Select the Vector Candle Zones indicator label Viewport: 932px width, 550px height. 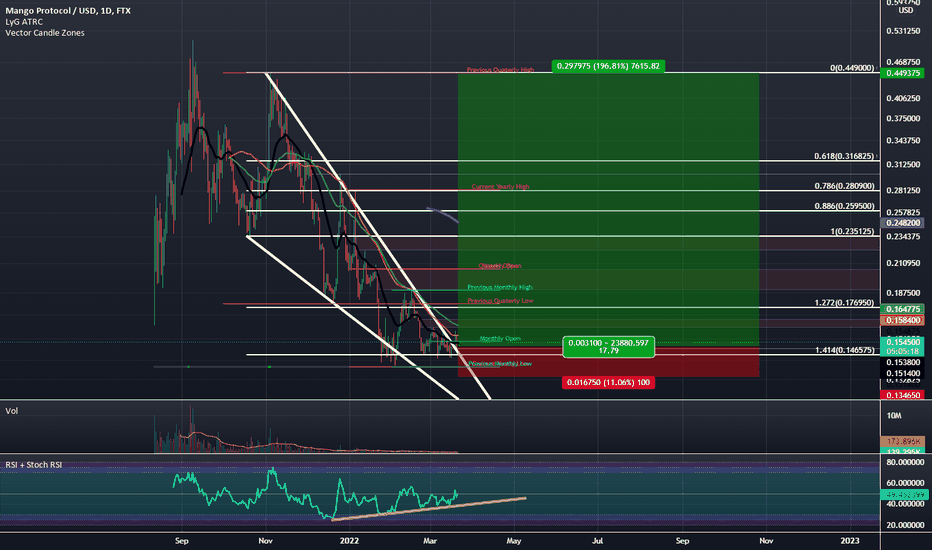pyautogui.click(x=45, y=33)
